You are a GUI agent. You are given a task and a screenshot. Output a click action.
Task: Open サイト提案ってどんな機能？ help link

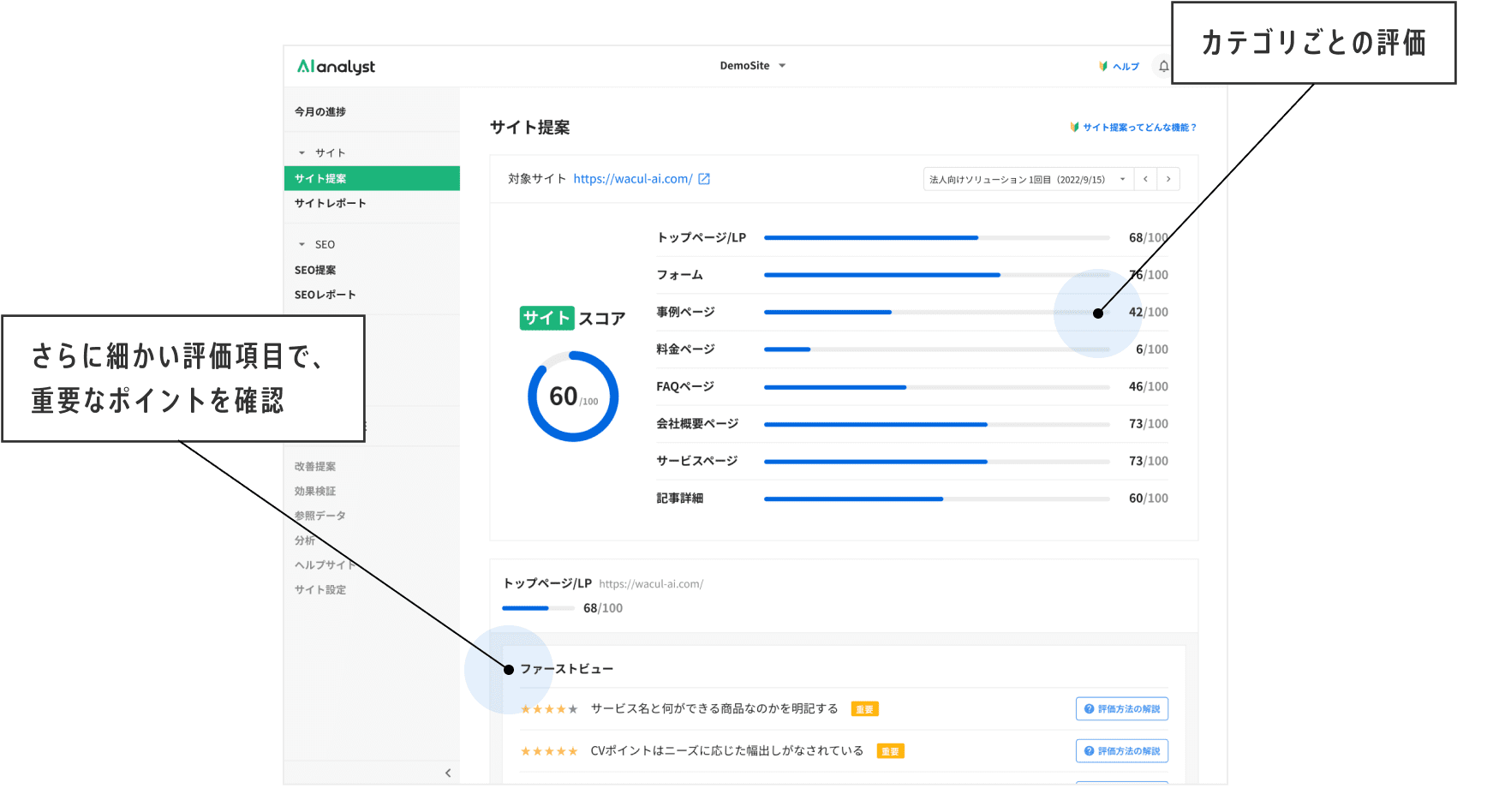click(x=1133, y=128)
